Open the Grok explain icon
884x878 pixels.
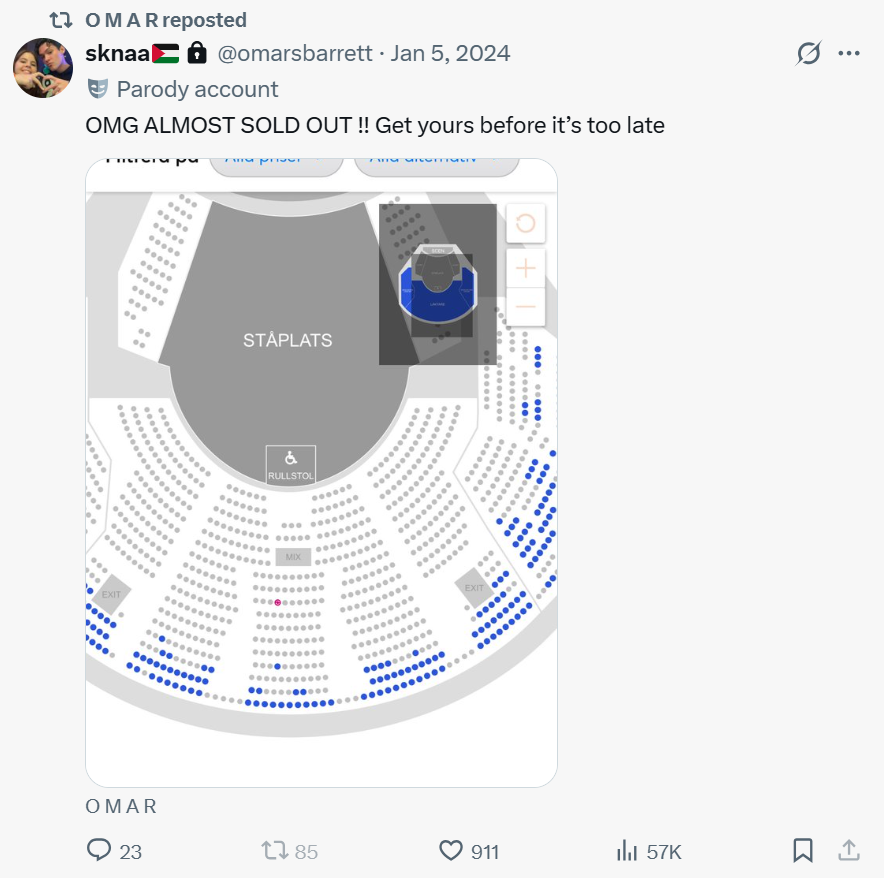pyautogui.click(x=808, y=53)
